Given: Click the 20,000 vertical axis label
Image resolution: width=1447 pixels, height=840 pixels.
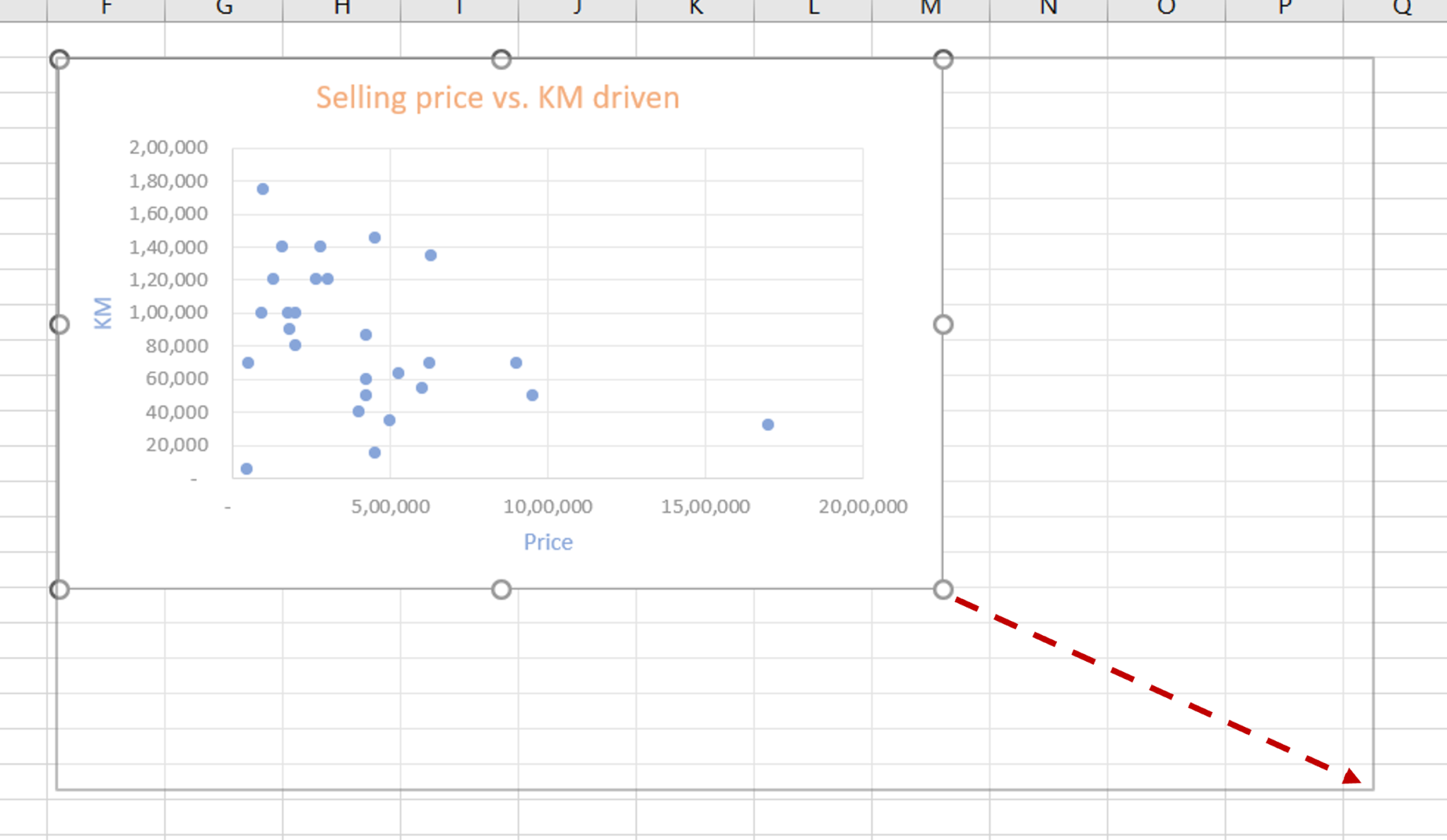Looking at the screenshot, I should tap(177, 444).
